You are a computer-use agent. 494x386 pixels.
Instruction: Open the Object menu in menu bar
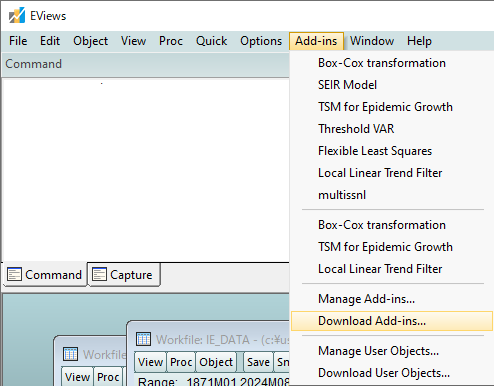pos(90,41)
